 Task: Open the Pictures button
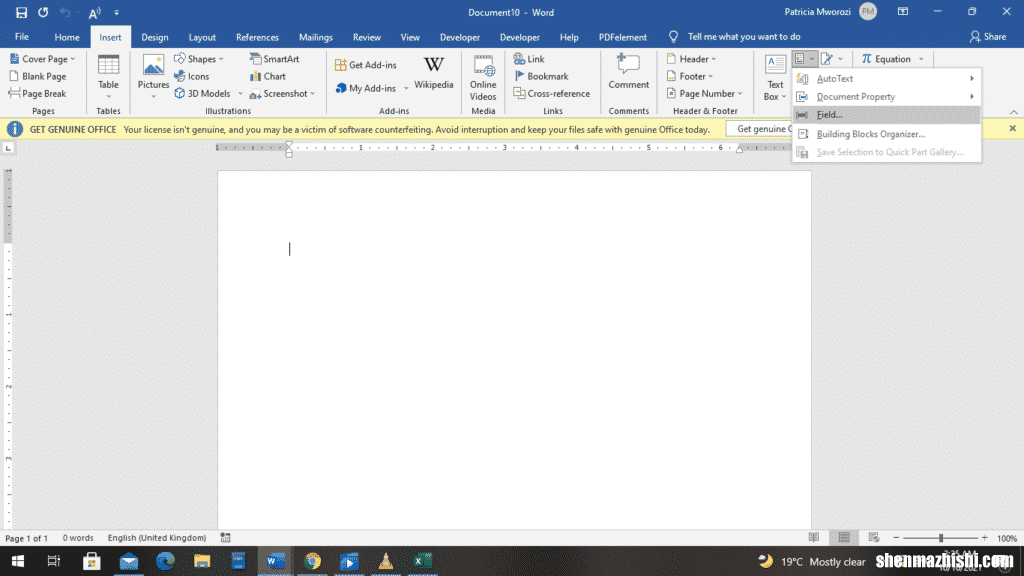click(153, 76)
